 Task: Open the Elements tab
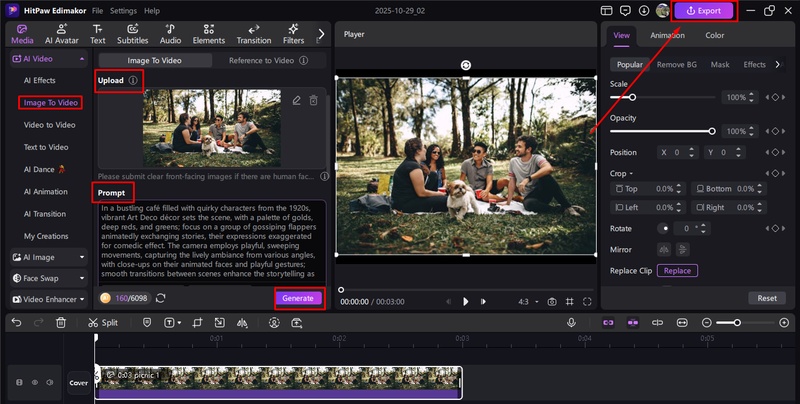pyautogui.click(x=209, y=34)
